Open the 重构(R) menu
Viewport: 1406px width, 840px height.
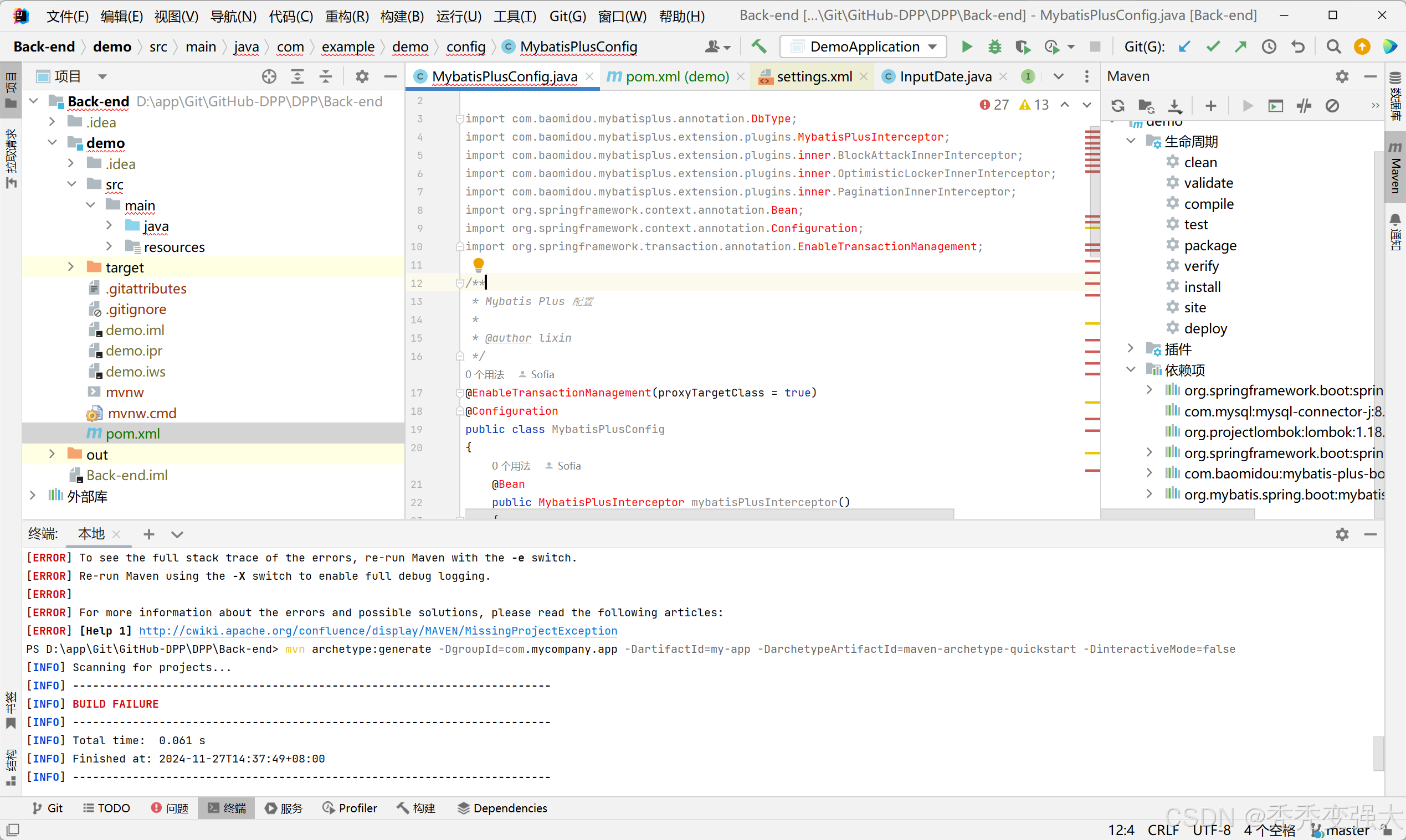(x=347, y=16)
